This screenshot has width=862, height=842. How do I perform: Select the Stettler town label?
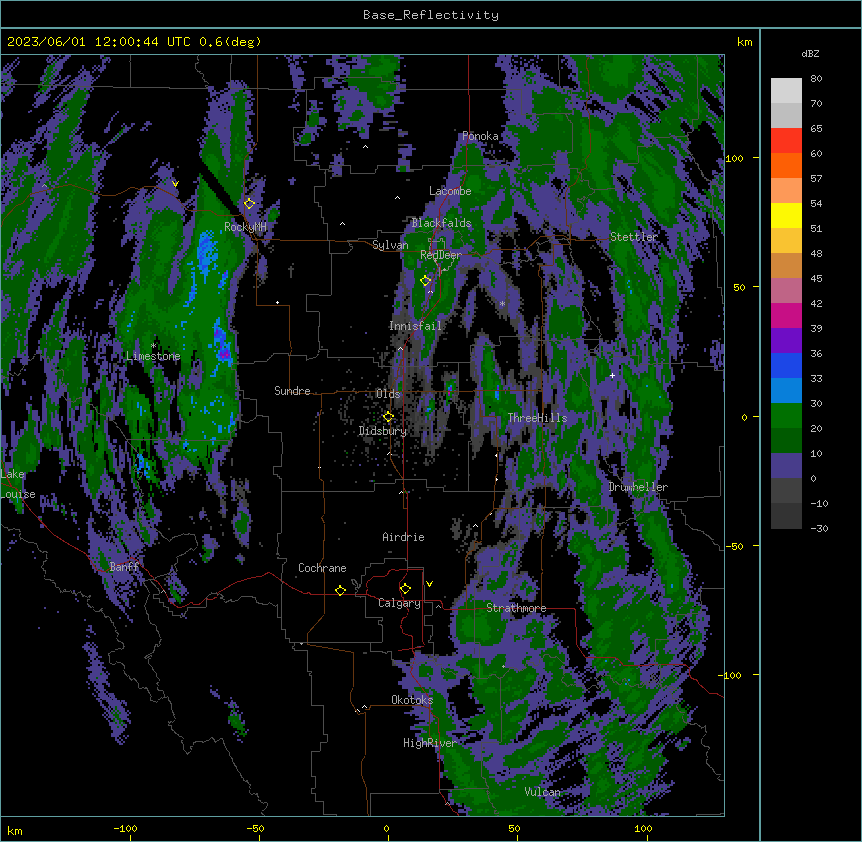pos(634,237)
